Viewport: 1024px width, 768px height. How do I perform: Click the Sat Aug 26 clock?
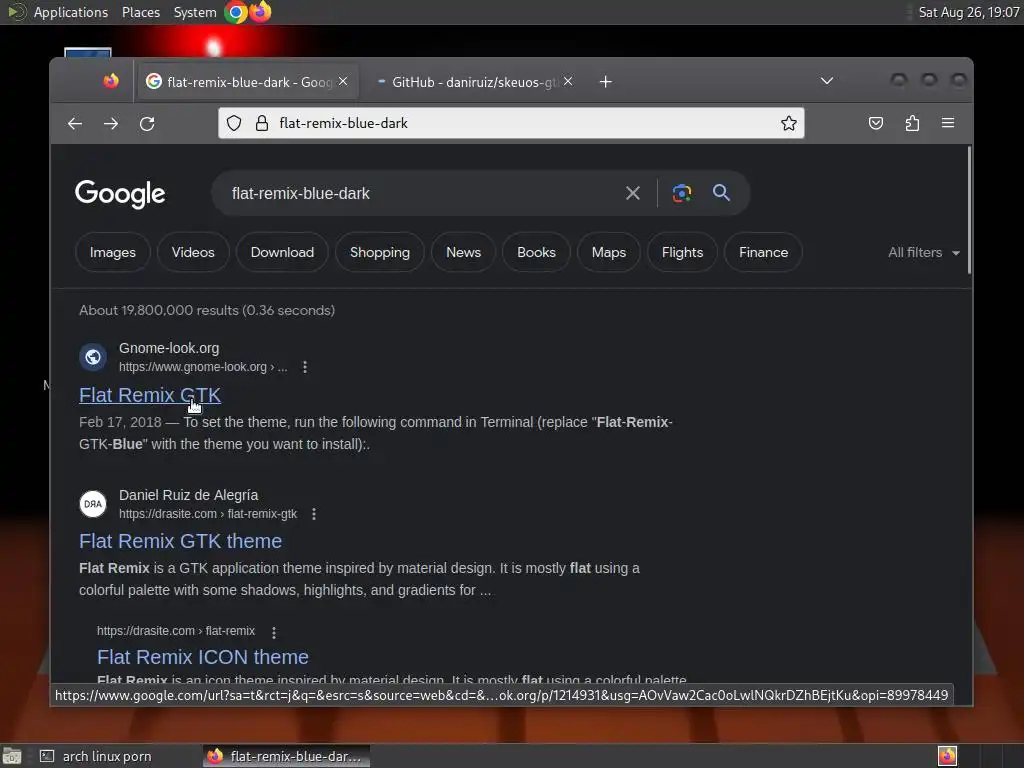[x=968, y=12]
